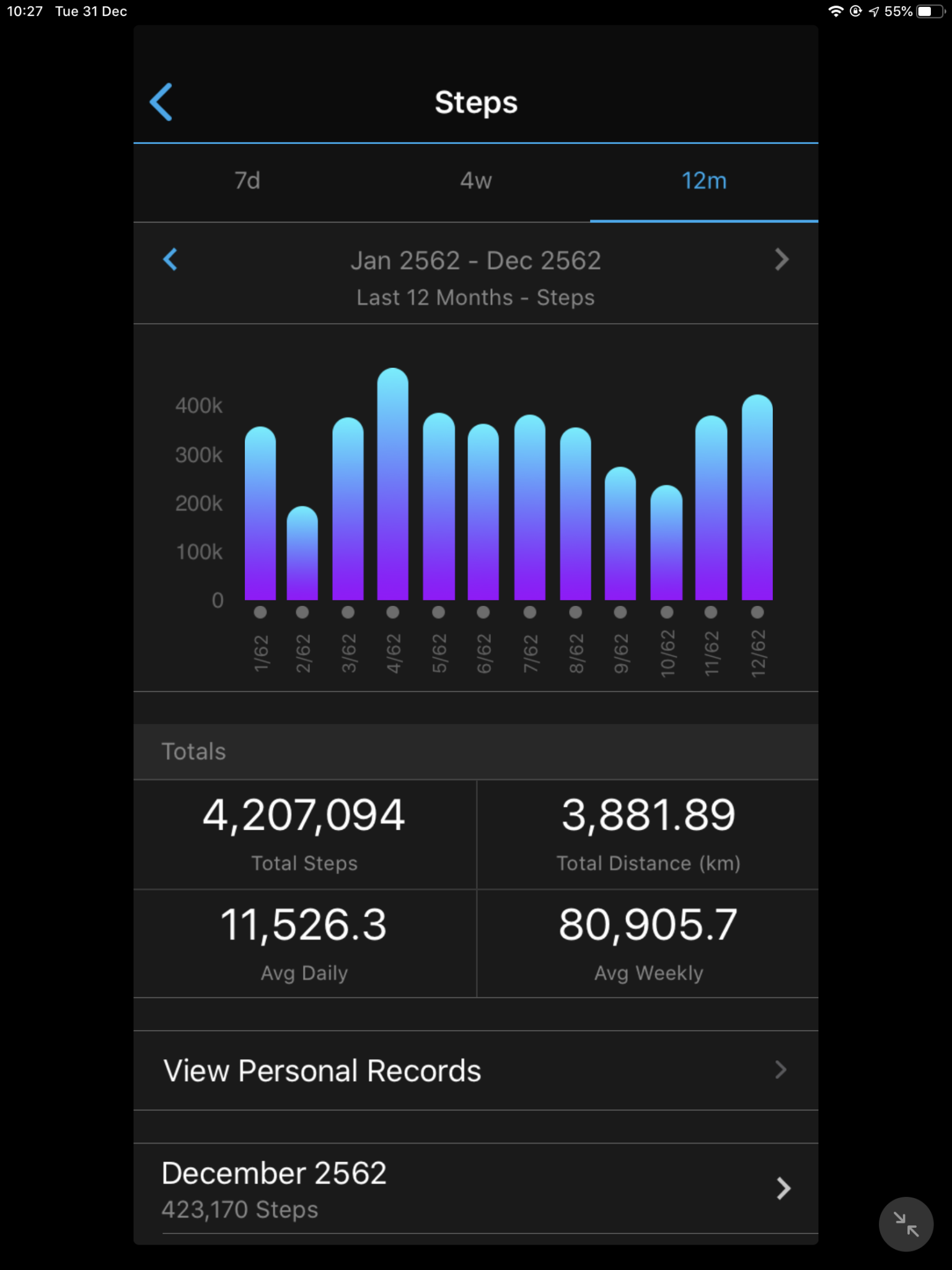
Task: Tap the collapse fullscreen arrows button
Action: pos(906,1224)
